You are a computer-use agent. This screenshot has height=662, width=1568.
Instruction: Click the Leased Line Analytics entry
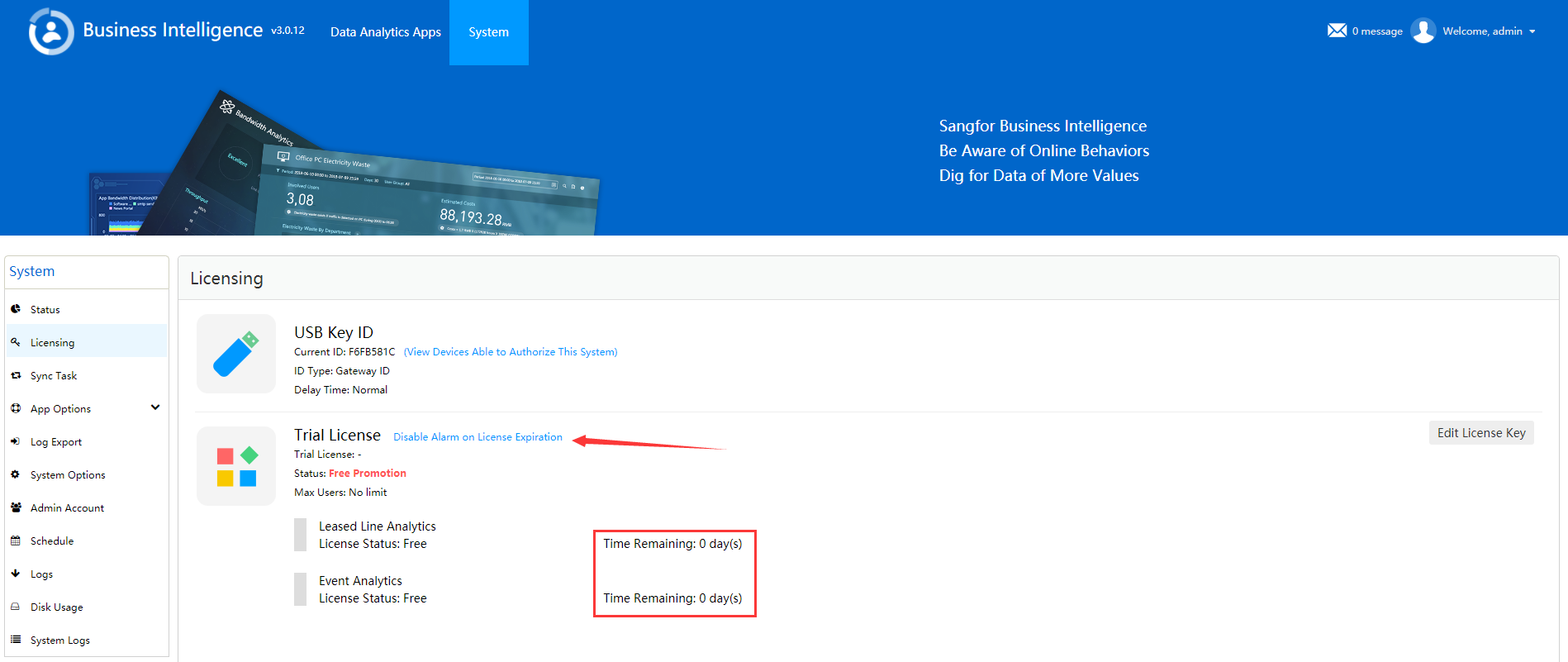pyautogui.click(x=378, y=526)
